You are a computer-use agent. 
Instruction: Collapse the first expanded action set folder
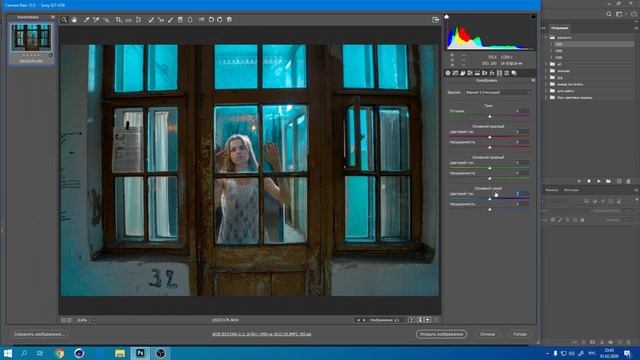[546, 37]
